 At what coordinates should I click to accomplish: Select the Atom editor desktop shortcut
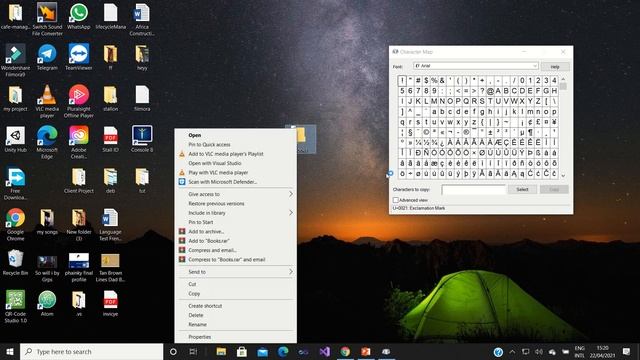point(47,303)
